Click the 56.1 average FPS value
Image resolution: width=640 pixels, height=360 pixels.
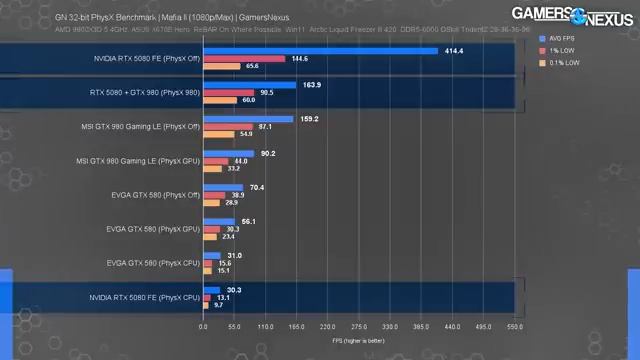(249, 222)
